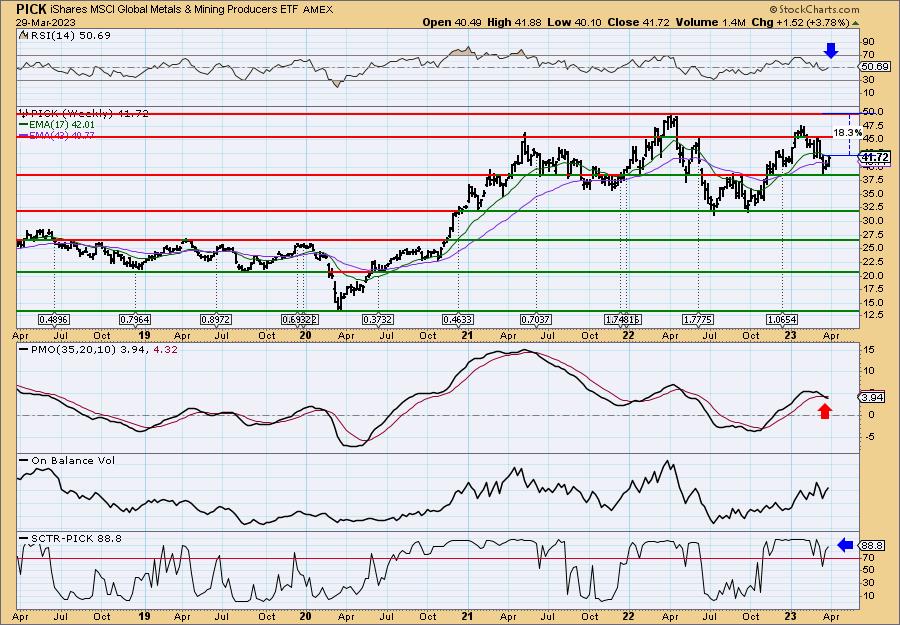The width and height of the screenshot is (900, 625).
Task: Click the 1.7775 dividend marker
Action: tap(698, 319)
